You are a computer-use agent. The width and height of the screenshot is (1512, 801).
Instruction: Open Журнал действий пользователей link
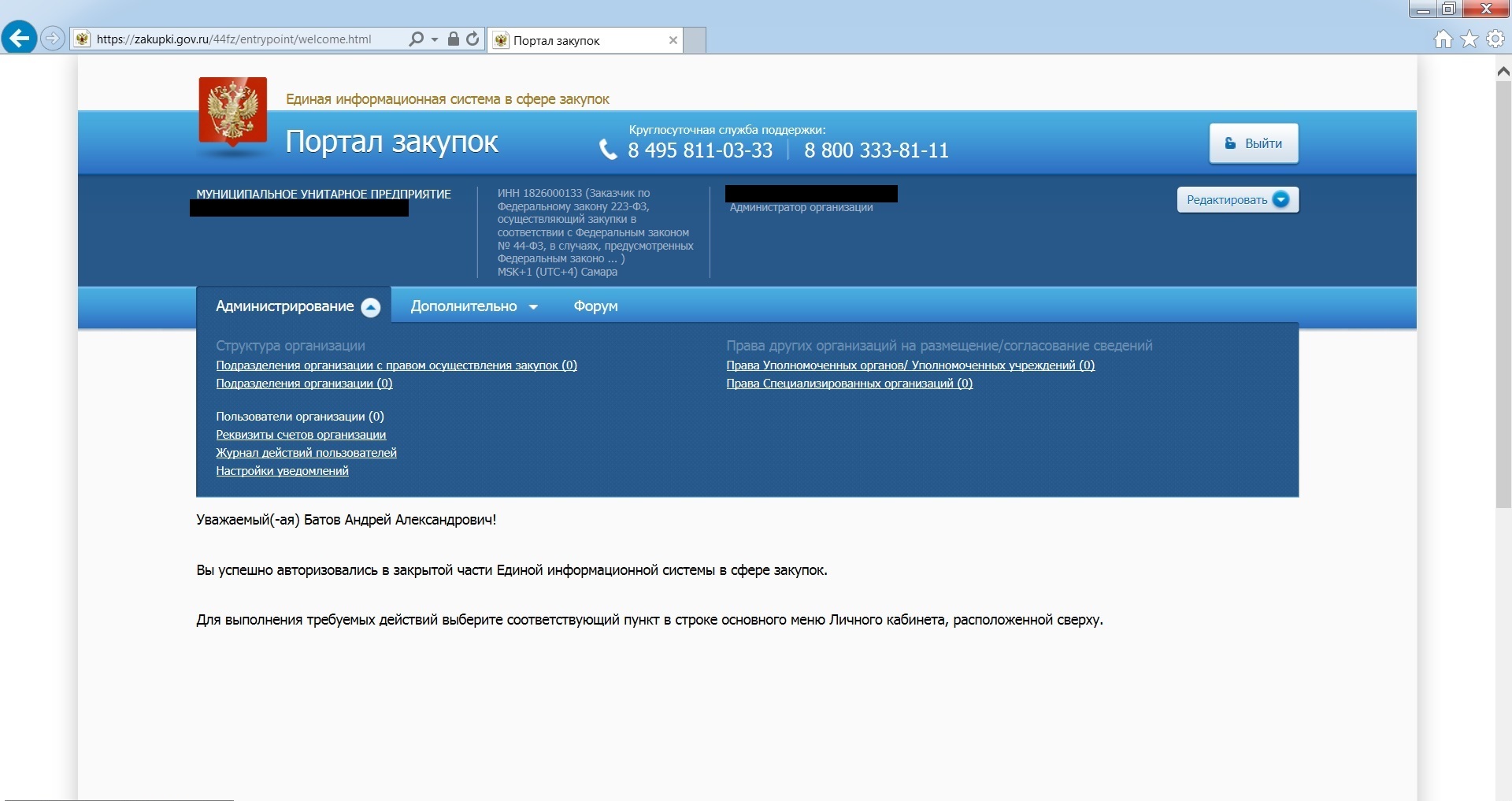[x=306, y=453]
